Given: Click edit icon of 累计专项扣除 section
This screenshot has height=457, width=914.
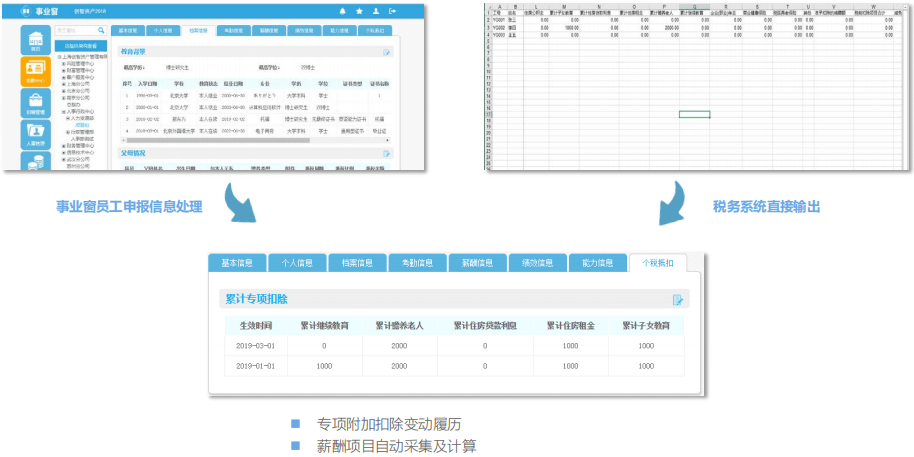Looking at the screenshot, I should coord(678,299).
